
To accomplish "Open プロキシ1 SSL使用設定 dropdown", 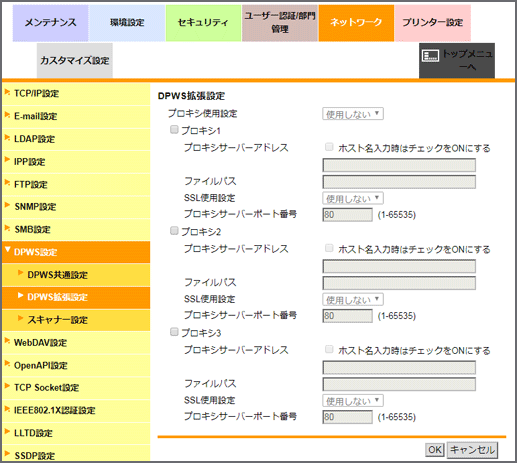I will (353, 198).
